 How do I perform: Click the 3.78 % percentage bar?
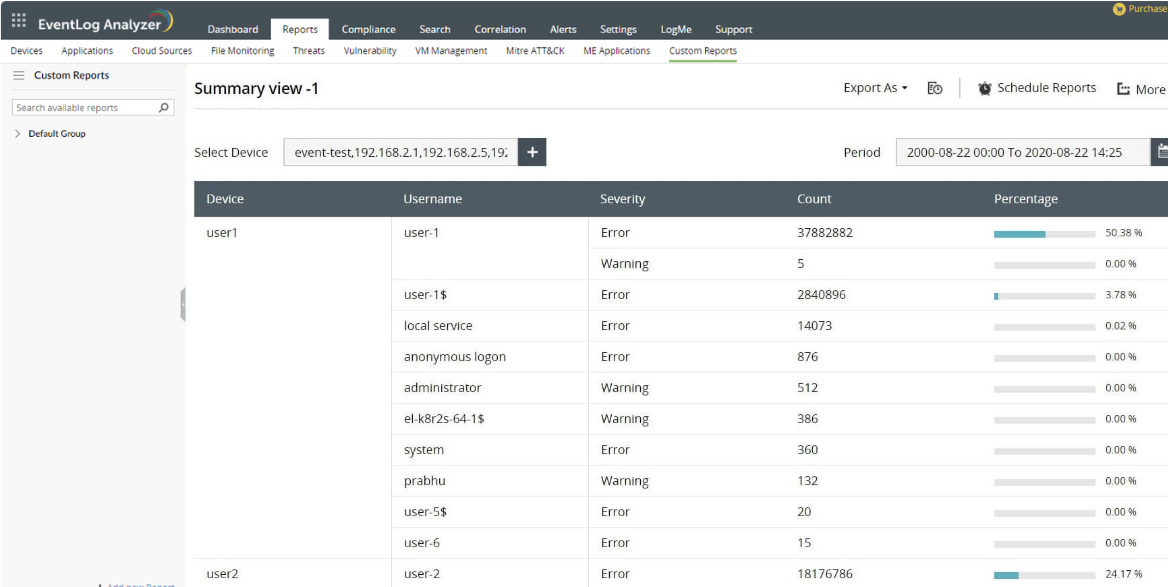click(1044, 296)
